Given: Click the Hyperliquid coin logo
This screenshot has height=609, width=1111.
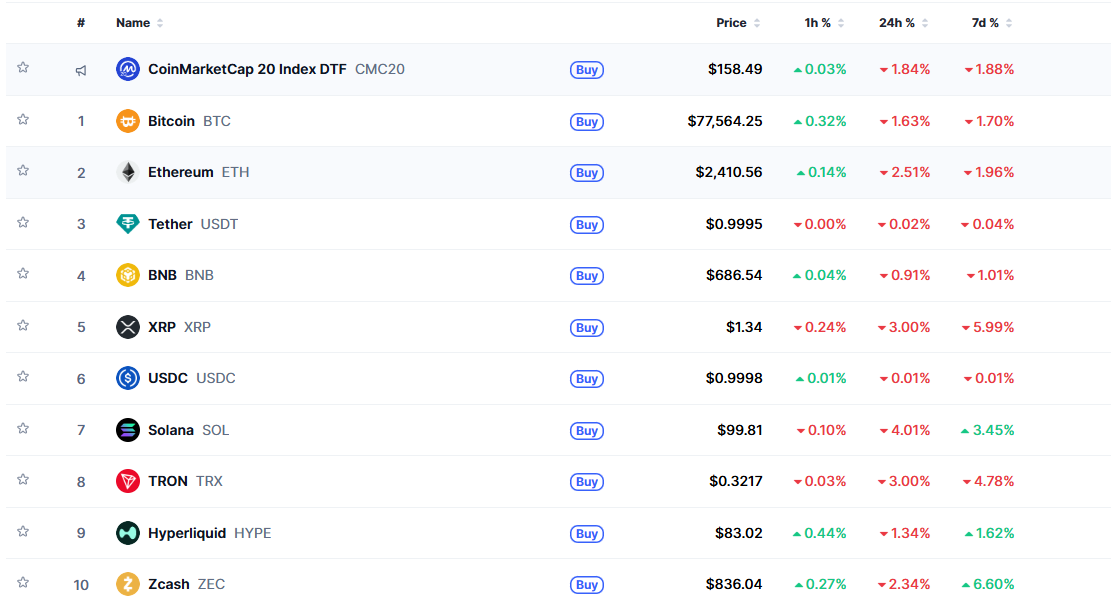Looking at the screenshot, I should pyautogui.click(x=128, y=533).
